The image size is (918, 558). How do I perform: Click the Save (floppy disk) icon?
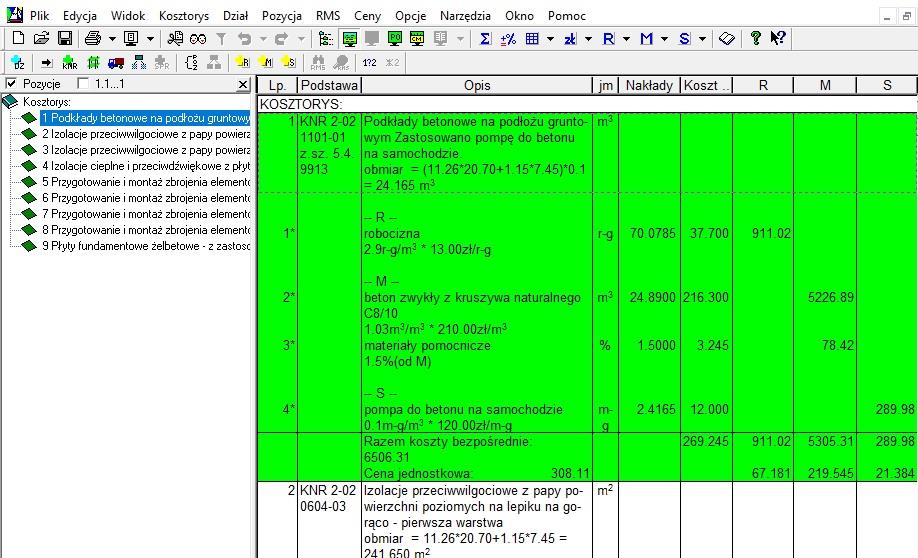(x=64, y=38)
